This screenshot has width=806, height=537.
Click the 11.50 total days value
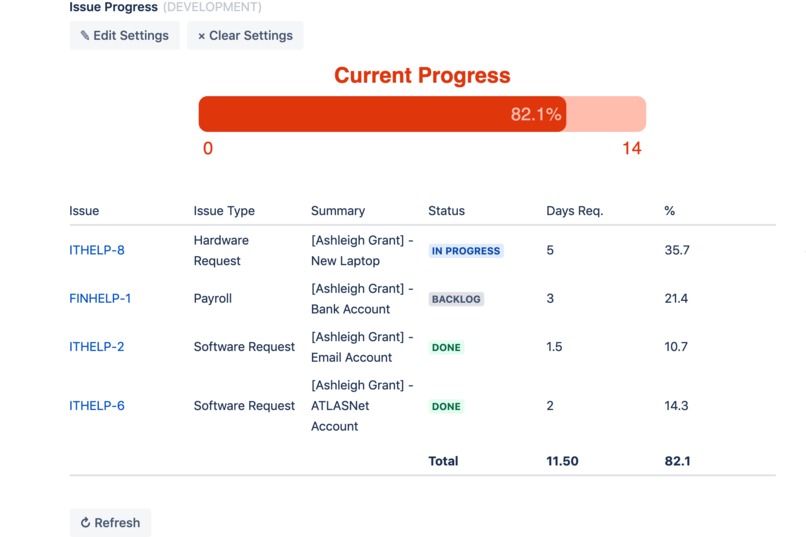click(x=562, y=461)
